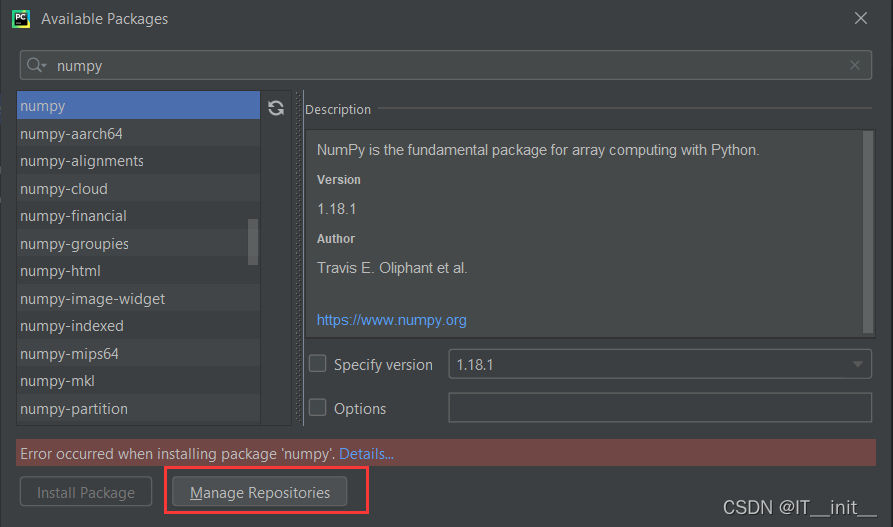Expand search history arrow beside magnifier
This screenshot has width=893, height=527.
pyautogui.click(x=44, y=67)
